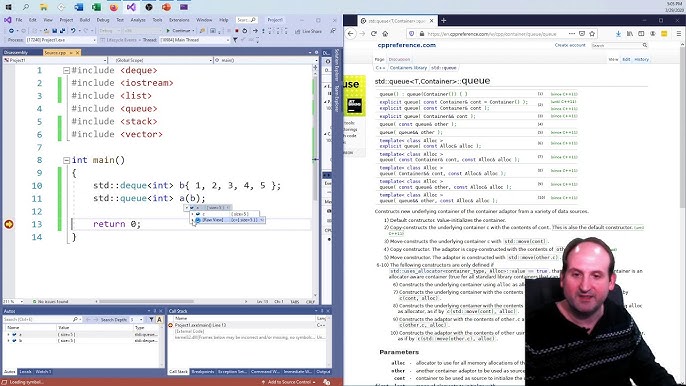Collapse the main function at line 8
686x386 pixels.
pyautogui.click(x=66, y=160)
